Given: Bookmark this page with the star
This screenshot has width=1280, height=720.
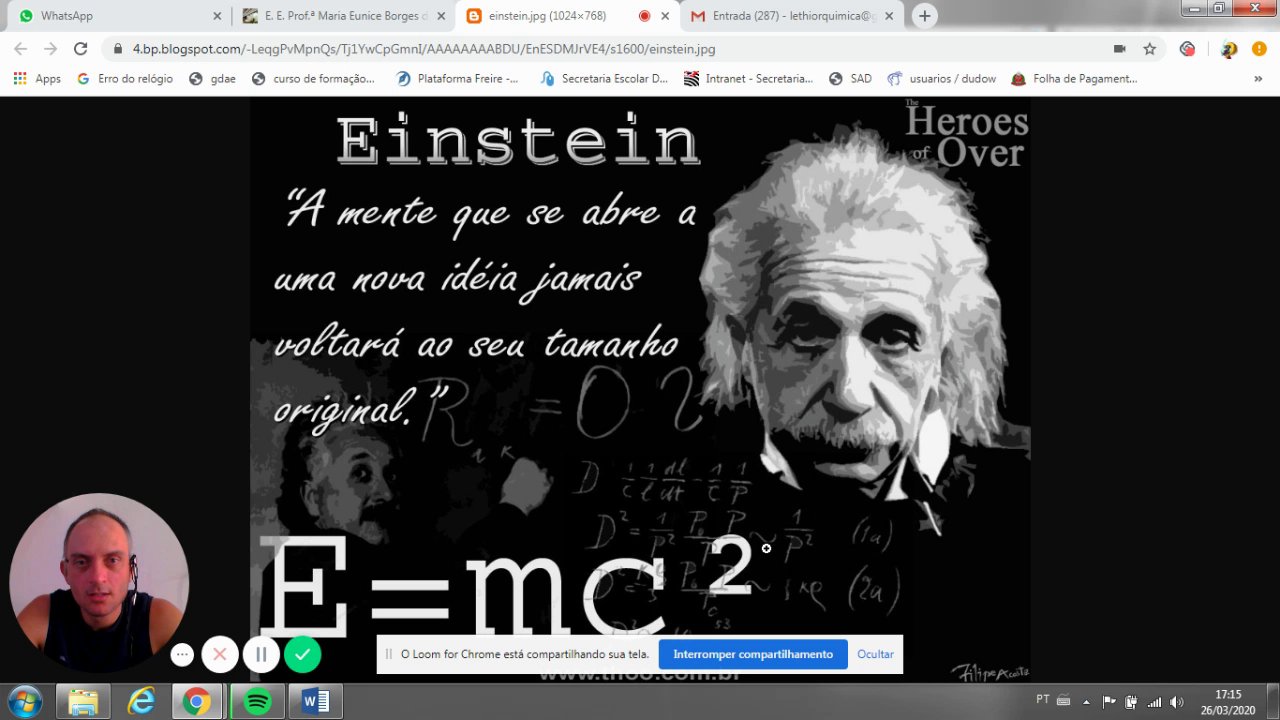Looking at the screenshot, I should pyautogui.click(x=1150, y=48).
